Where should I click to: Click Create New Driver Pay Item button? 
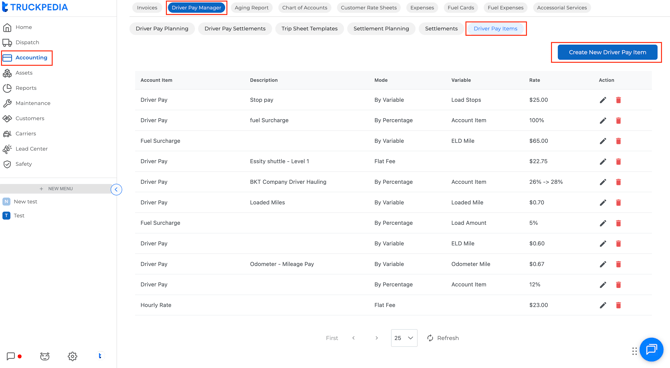(x=607, y=52)
